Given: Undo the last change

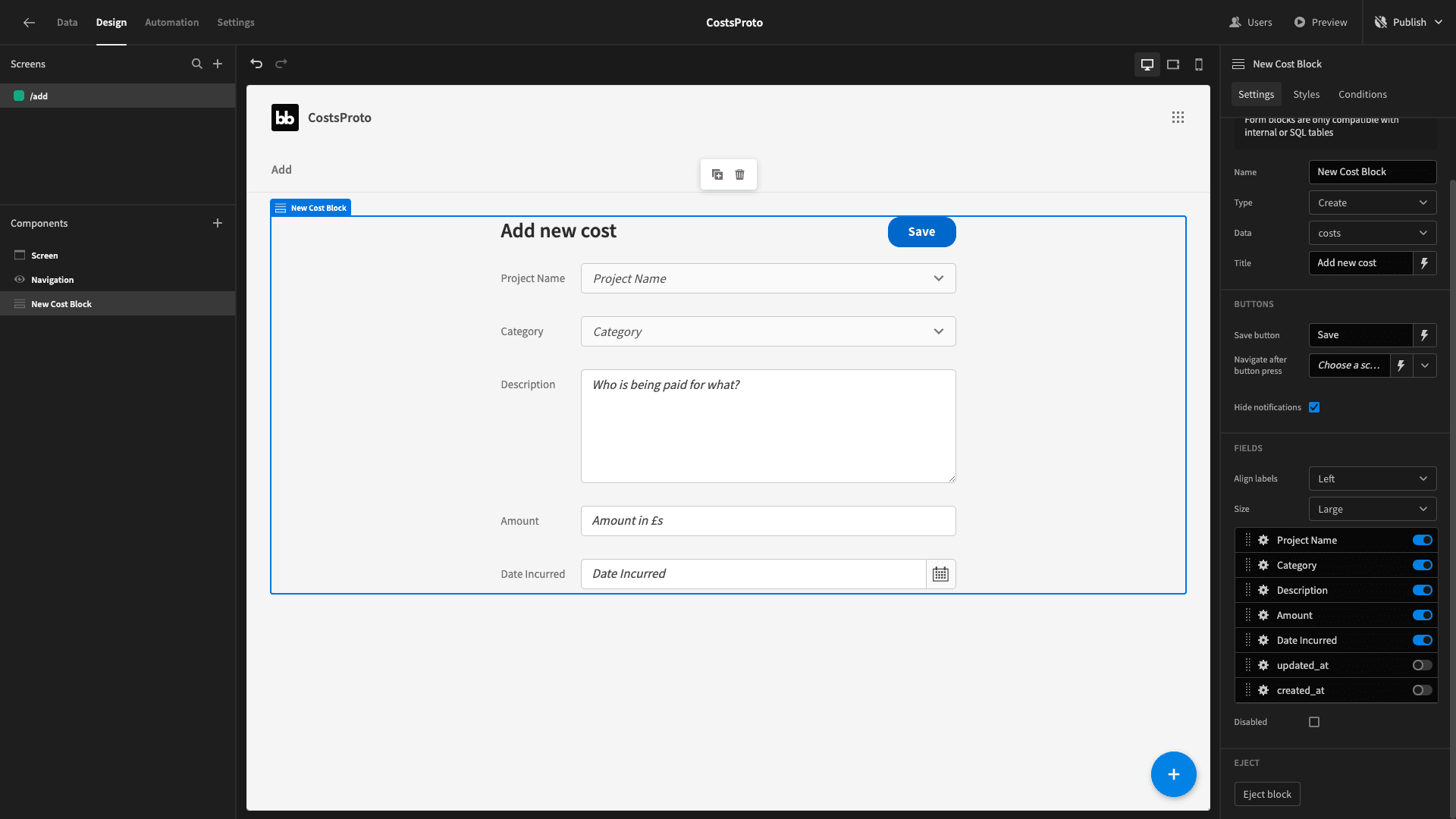Looking at the screenshot, I should click(256, 64).
